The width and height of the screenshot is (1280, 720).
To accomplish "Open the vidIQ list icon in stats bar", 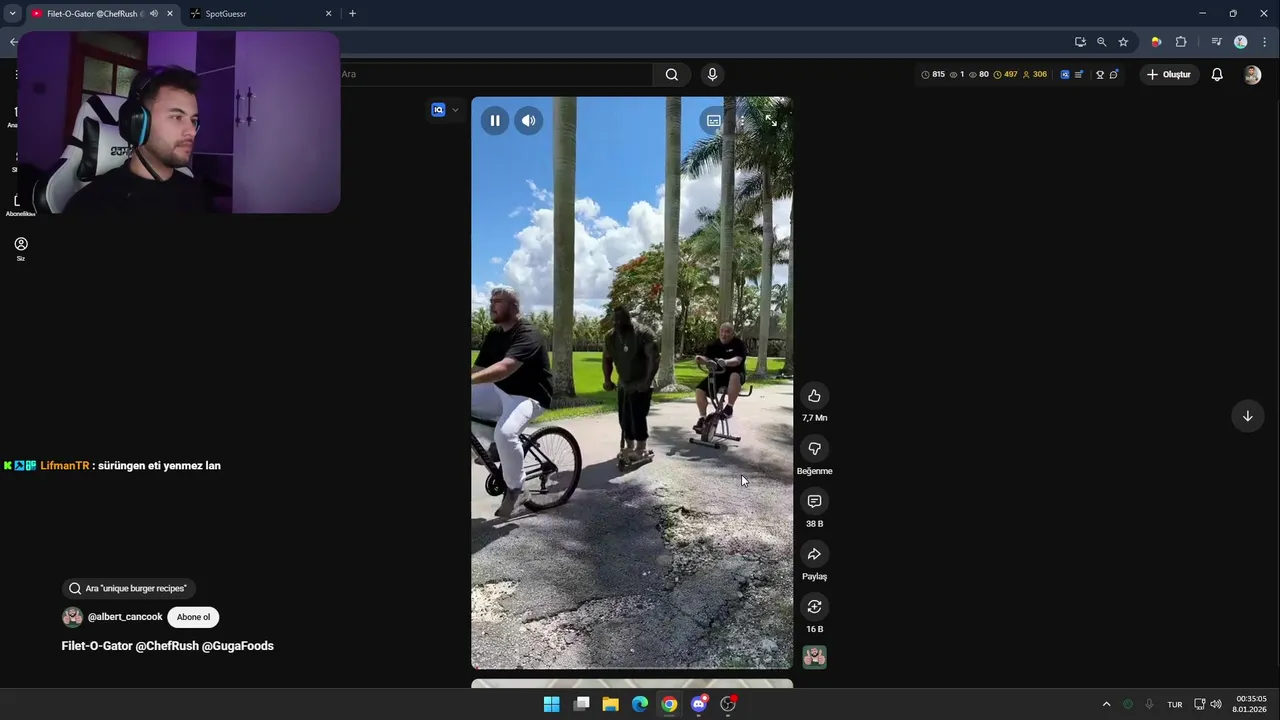I will click(1079, 75).
